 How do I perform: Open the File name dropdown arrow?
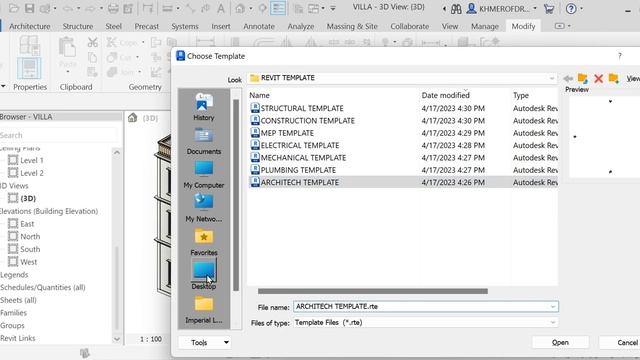click(553, 307)
